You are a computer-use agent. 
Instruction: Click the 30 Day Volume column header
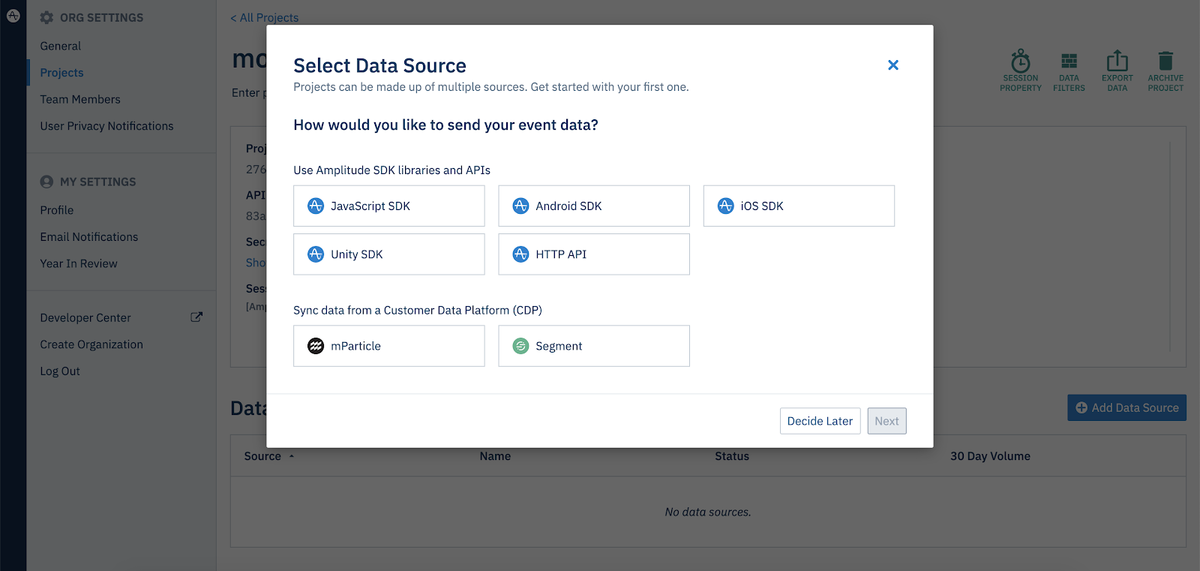click(x=990, y=456)
